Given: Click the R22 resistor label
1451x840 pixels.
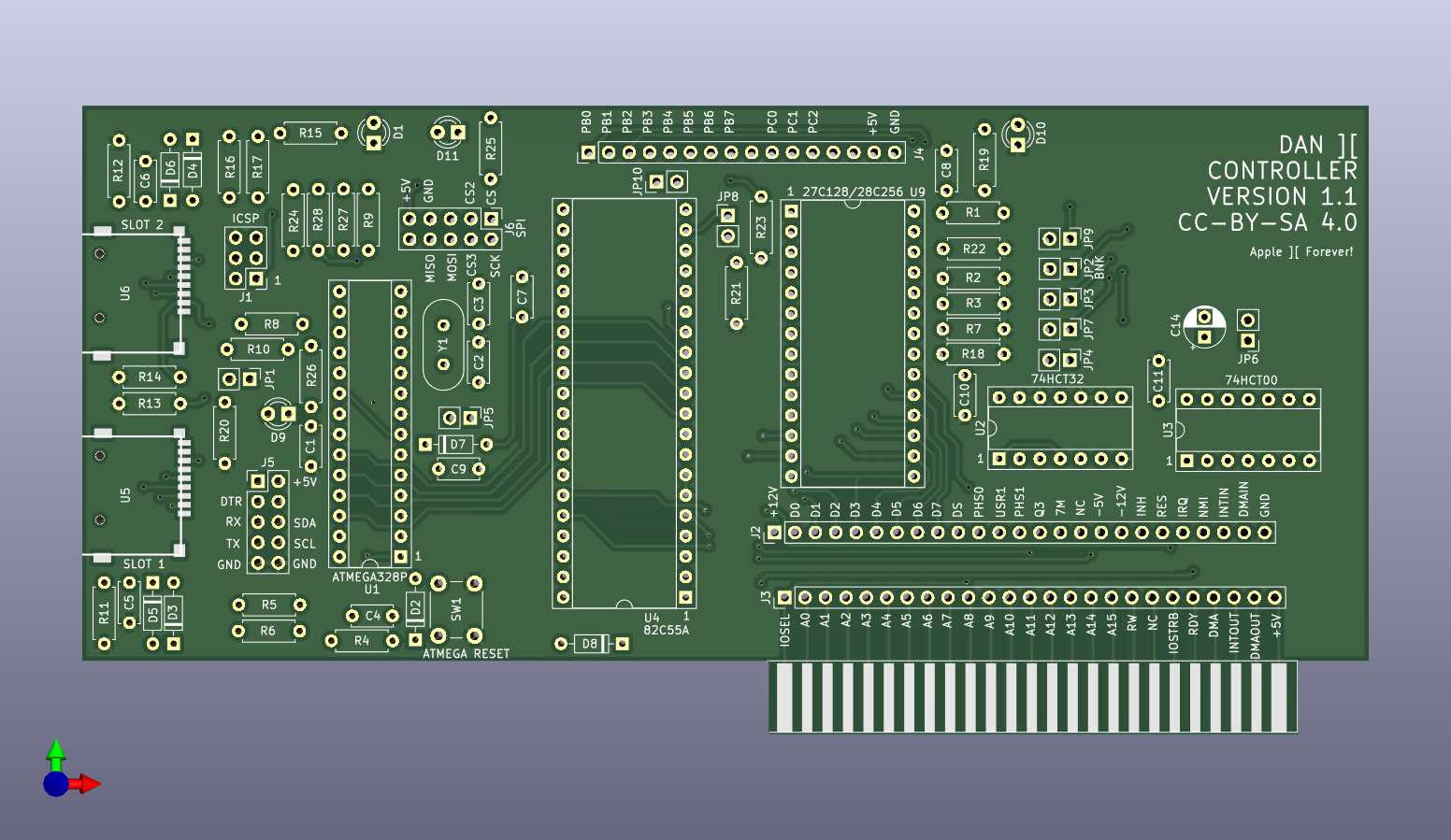Looking at the screenshot, I should [x=974, y=249].
